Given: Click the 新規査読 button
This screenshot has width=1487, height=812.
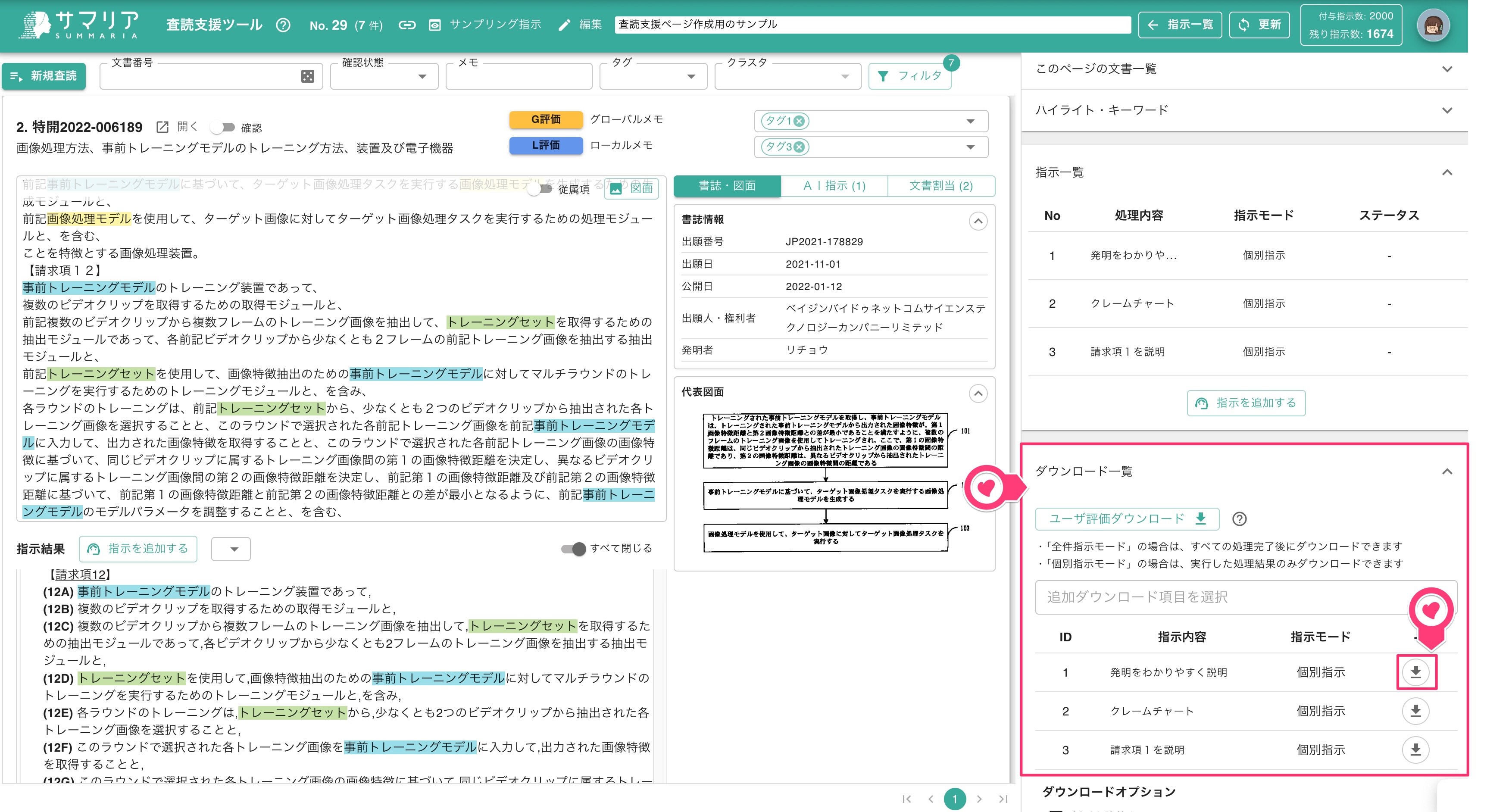Looking at the screenshot, I should (44, 75).
